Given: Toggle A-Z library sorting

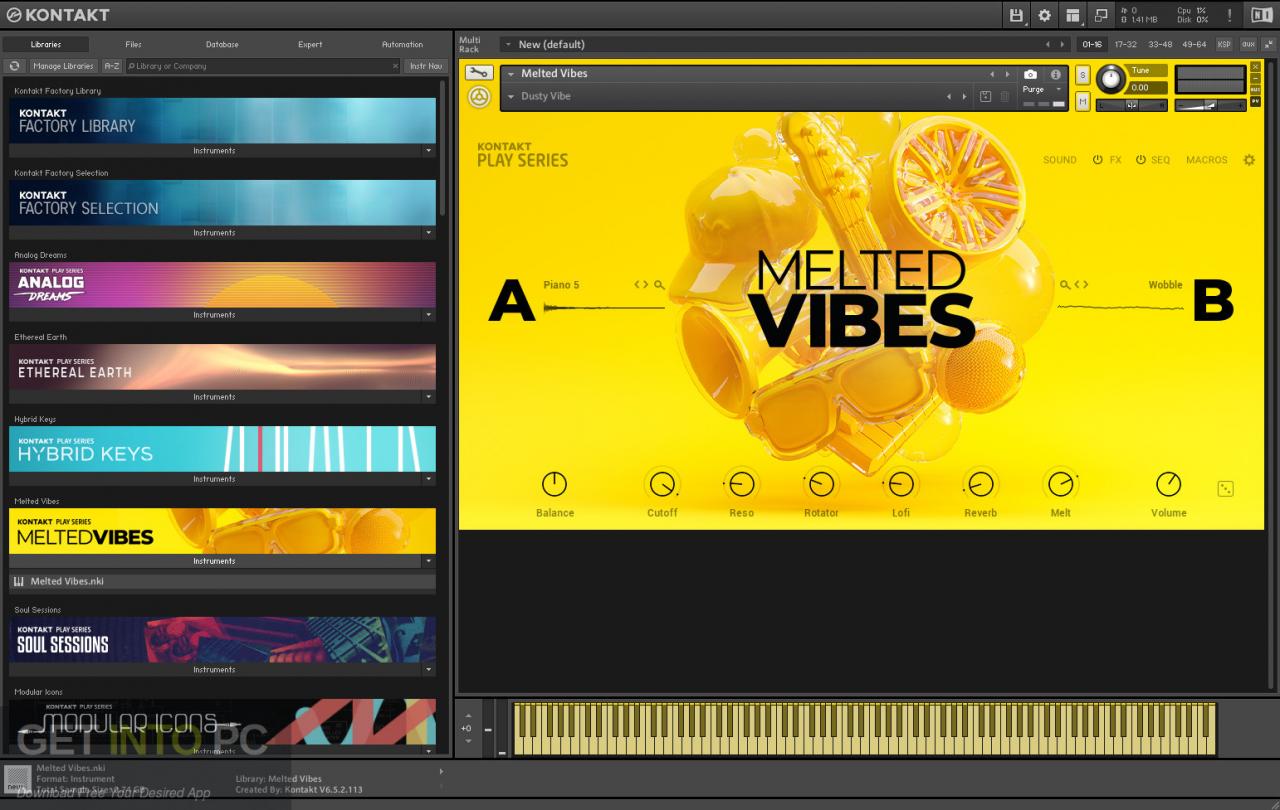Looking at the screenshot, I should 112,66.
